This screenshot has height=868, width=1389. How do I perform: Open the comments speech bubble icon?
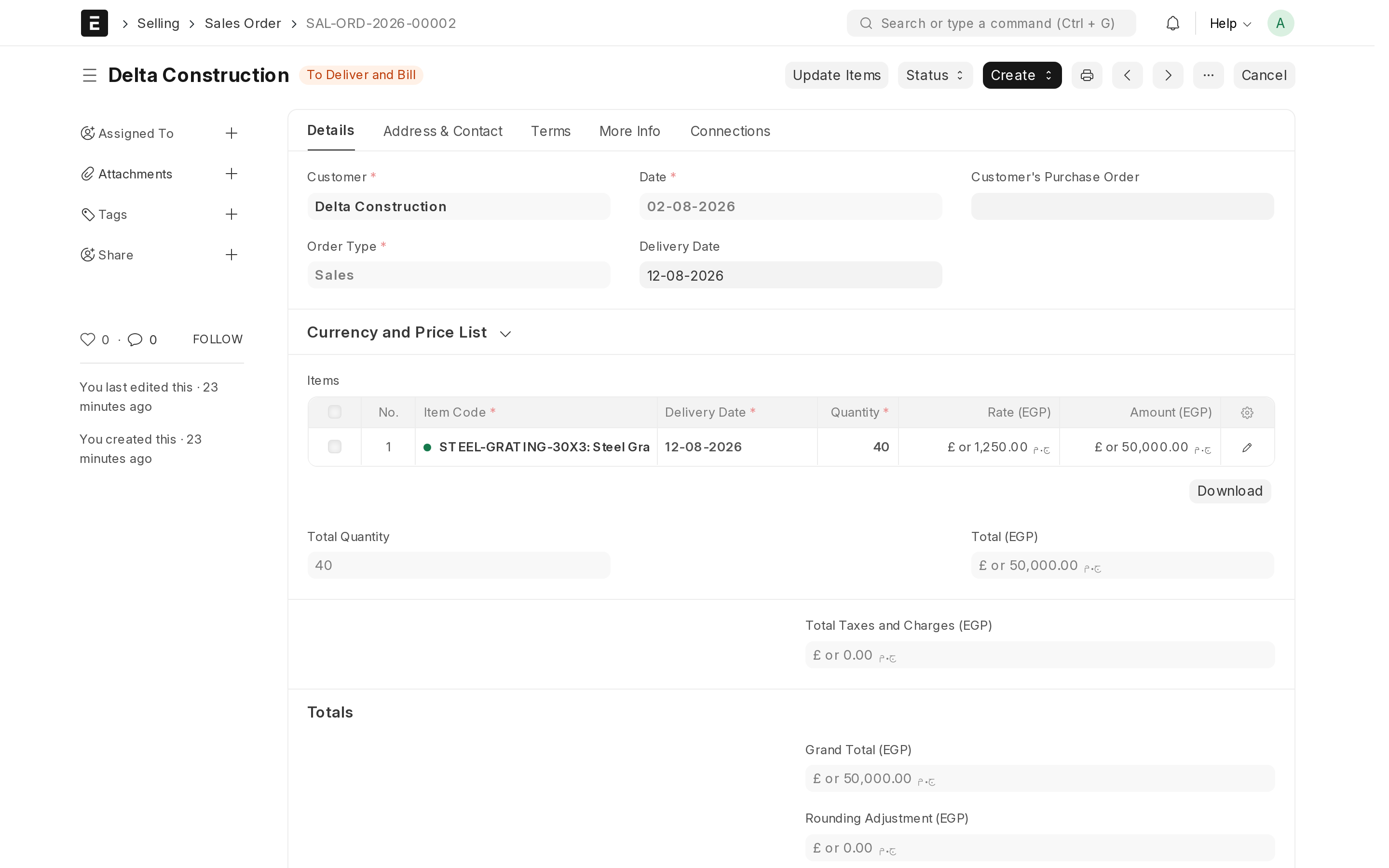(135, 339)
